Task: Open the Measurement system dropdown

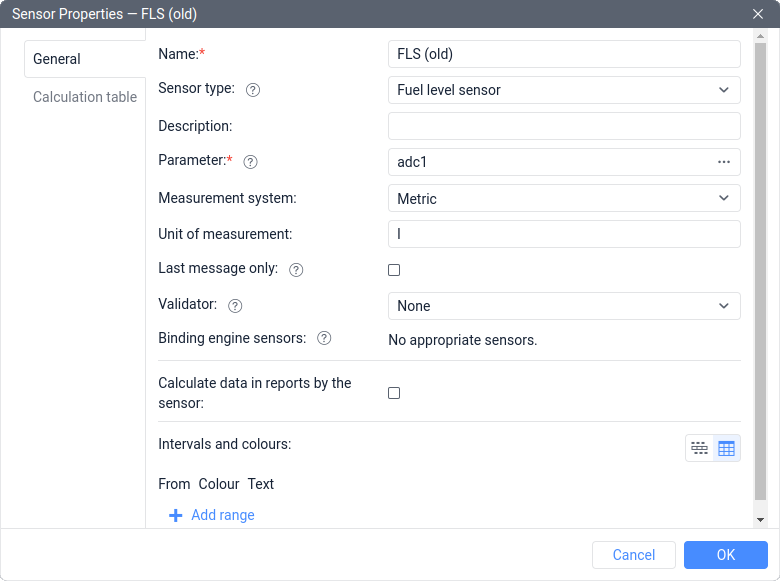Action: tap(564, 199)
